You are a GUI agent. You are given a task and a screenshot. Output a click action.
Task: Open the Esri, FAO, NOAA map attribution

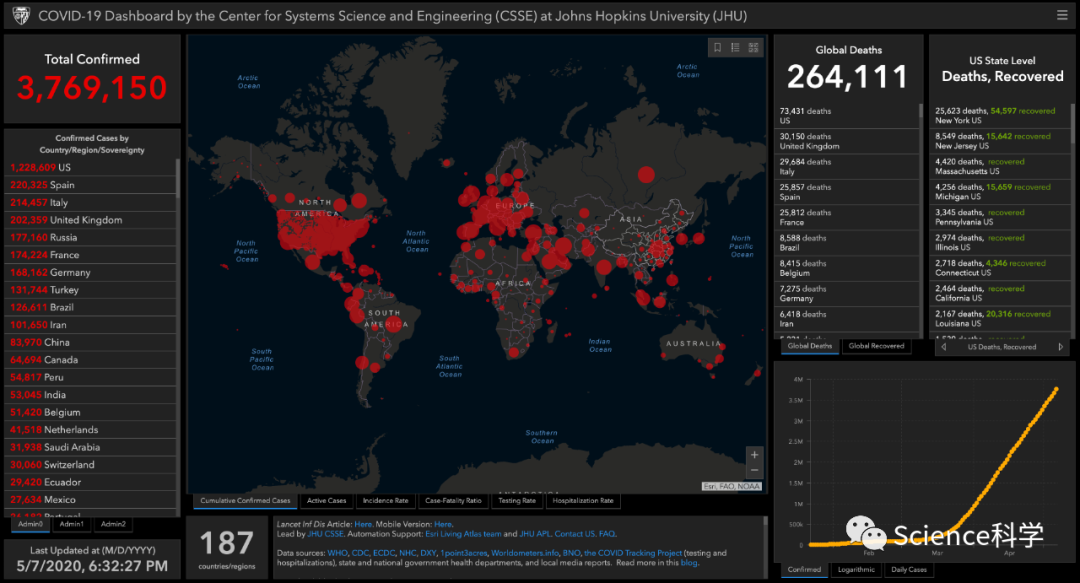[731, 487]
